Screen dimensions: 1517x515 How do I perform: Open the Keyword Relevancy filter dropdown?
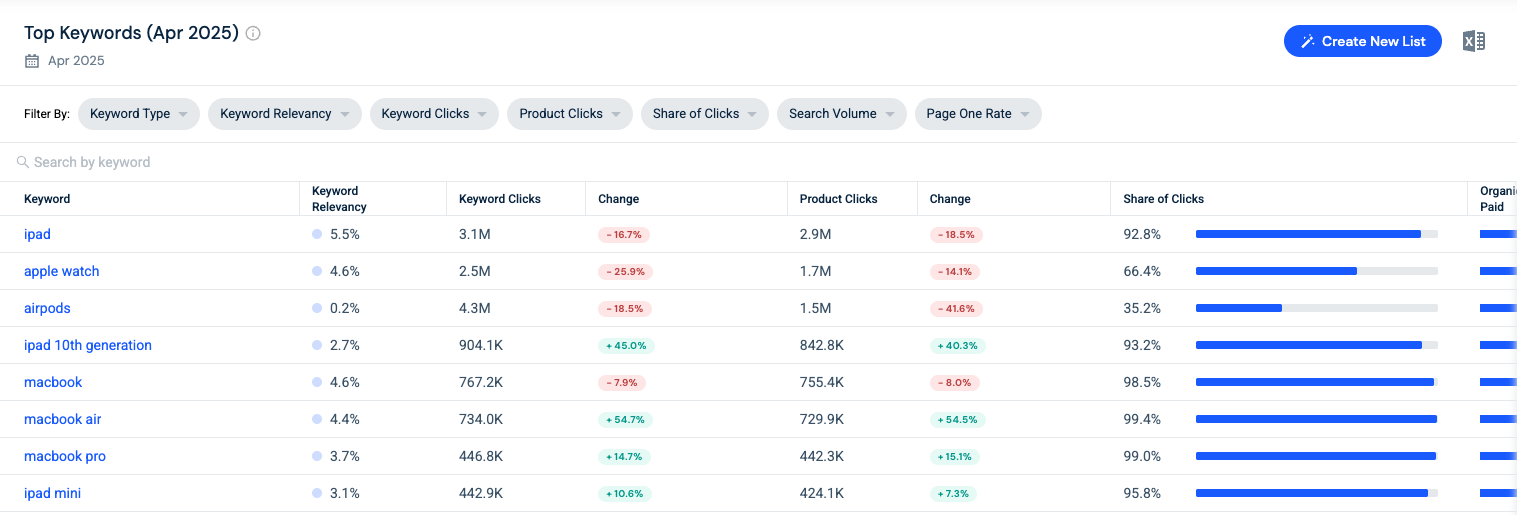pyautogui.click(x=285, y=114)
